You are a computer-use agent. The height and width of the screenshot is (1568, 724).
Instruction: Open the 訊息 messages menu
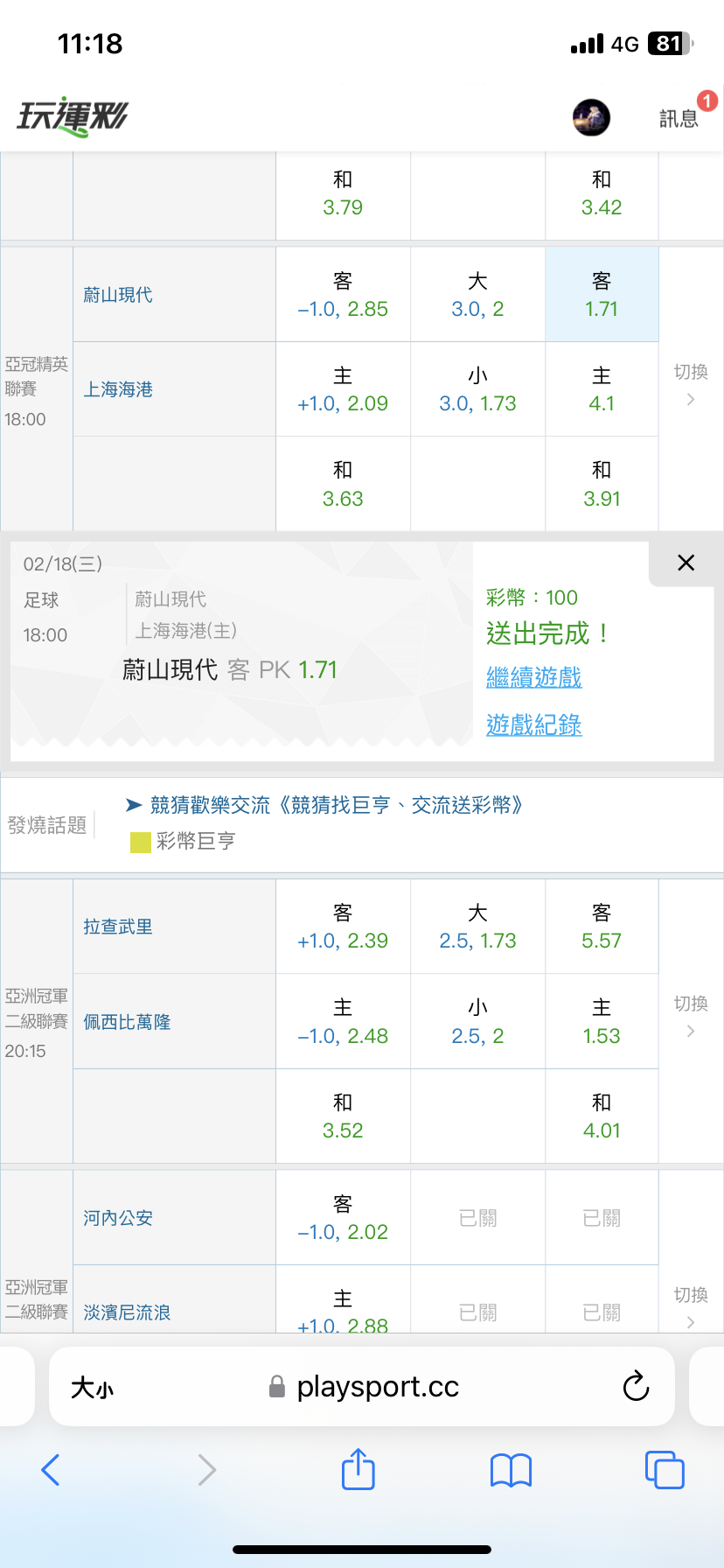[679, 118]
